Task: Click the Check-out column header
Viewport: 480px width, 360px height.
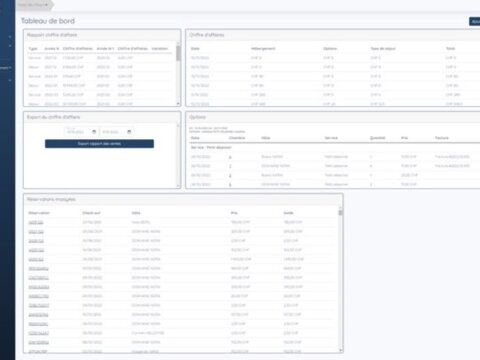Action: pyautogui.click(x=91, y=213)
